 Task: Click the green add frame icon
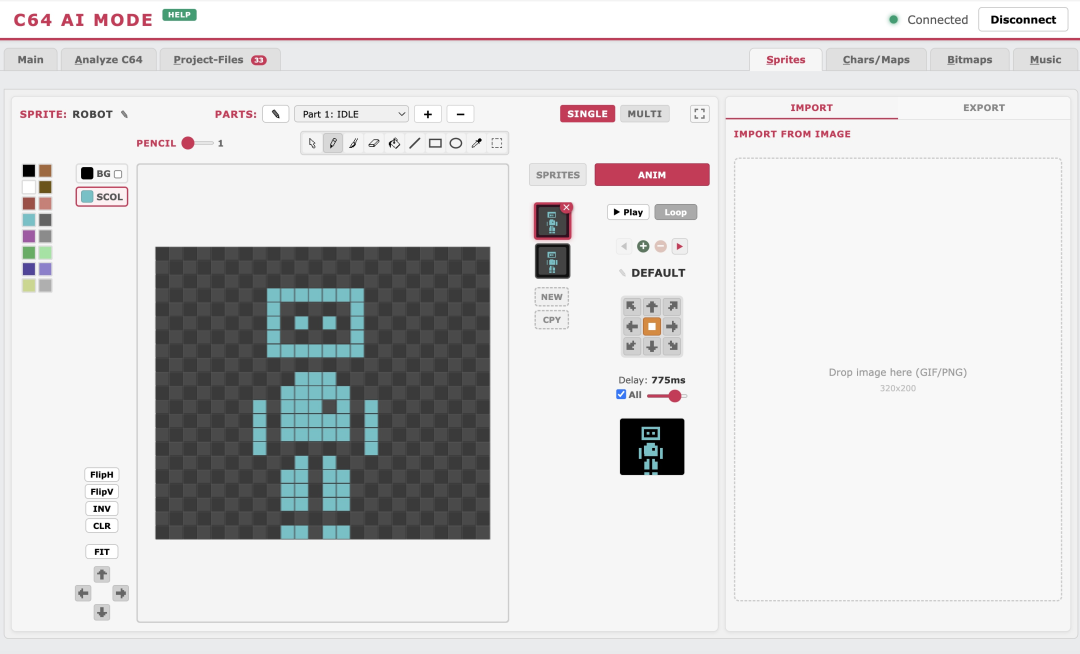point(643,246)
